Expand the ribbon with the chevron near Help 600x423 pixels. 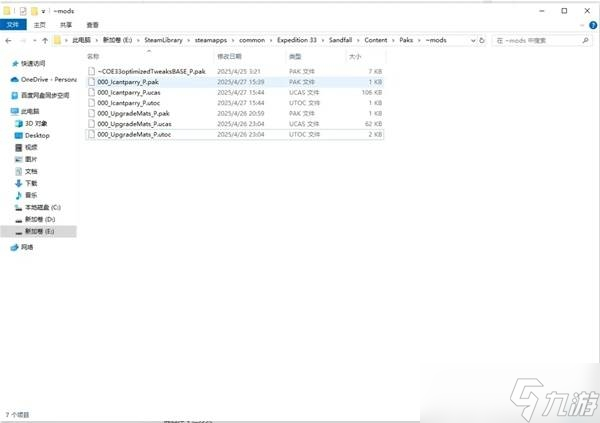coord(582,25)
